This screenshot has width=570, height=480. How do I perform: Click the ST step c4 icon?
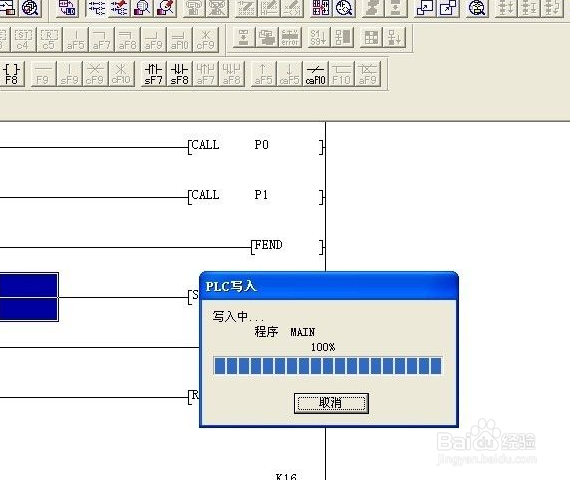tap(23, 39)
